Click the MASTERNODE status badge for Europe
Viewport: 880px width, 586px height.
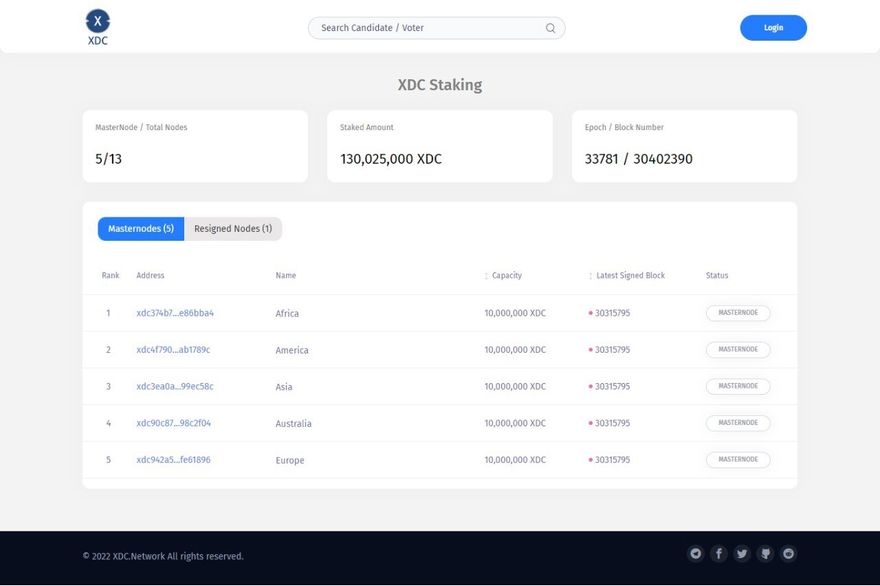click(x=738, y=460)
